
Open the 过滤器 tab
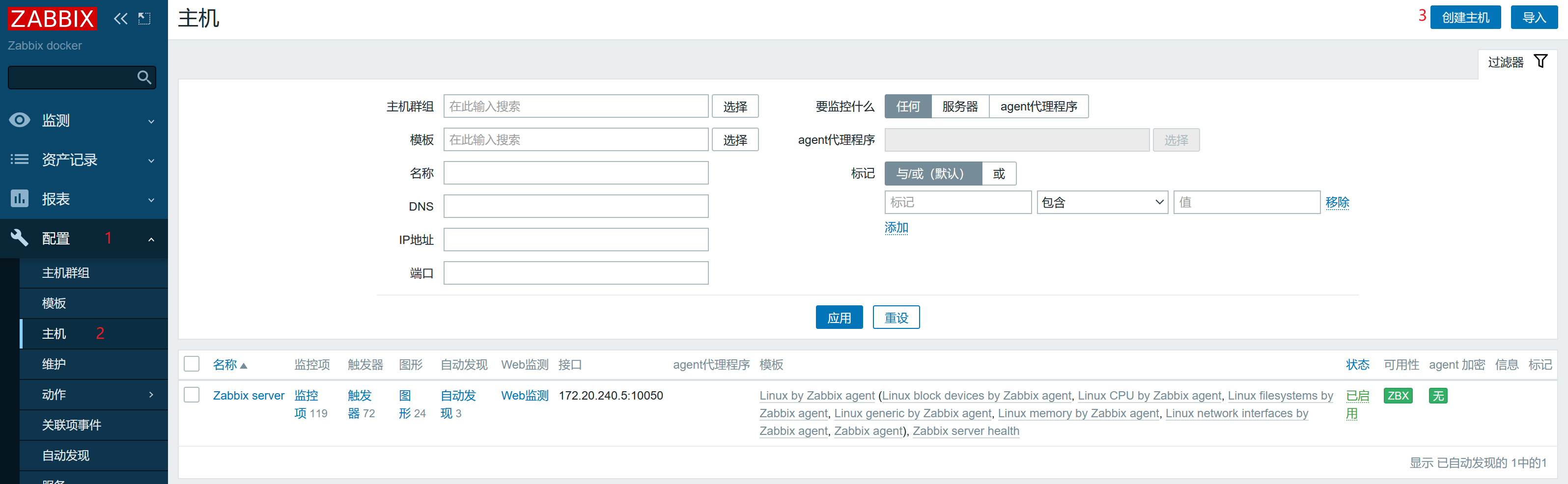coord(1517,63)
